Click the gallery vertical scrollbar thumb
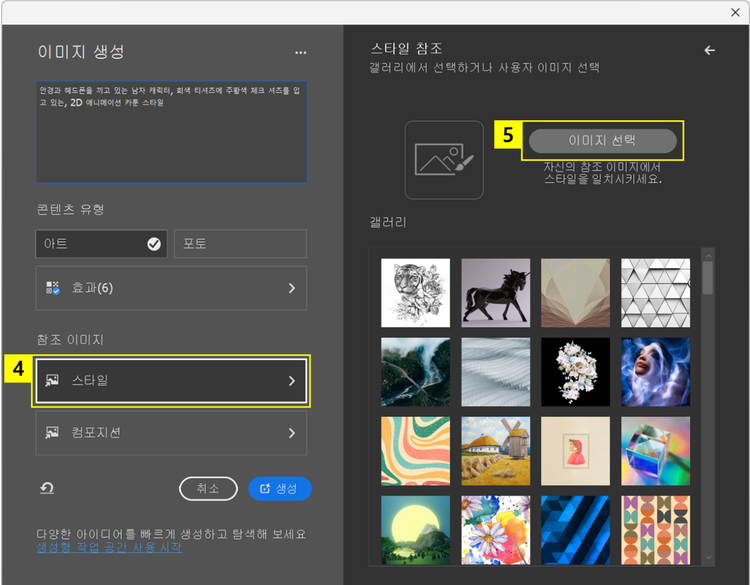750x585 pixels. (708, 278)
